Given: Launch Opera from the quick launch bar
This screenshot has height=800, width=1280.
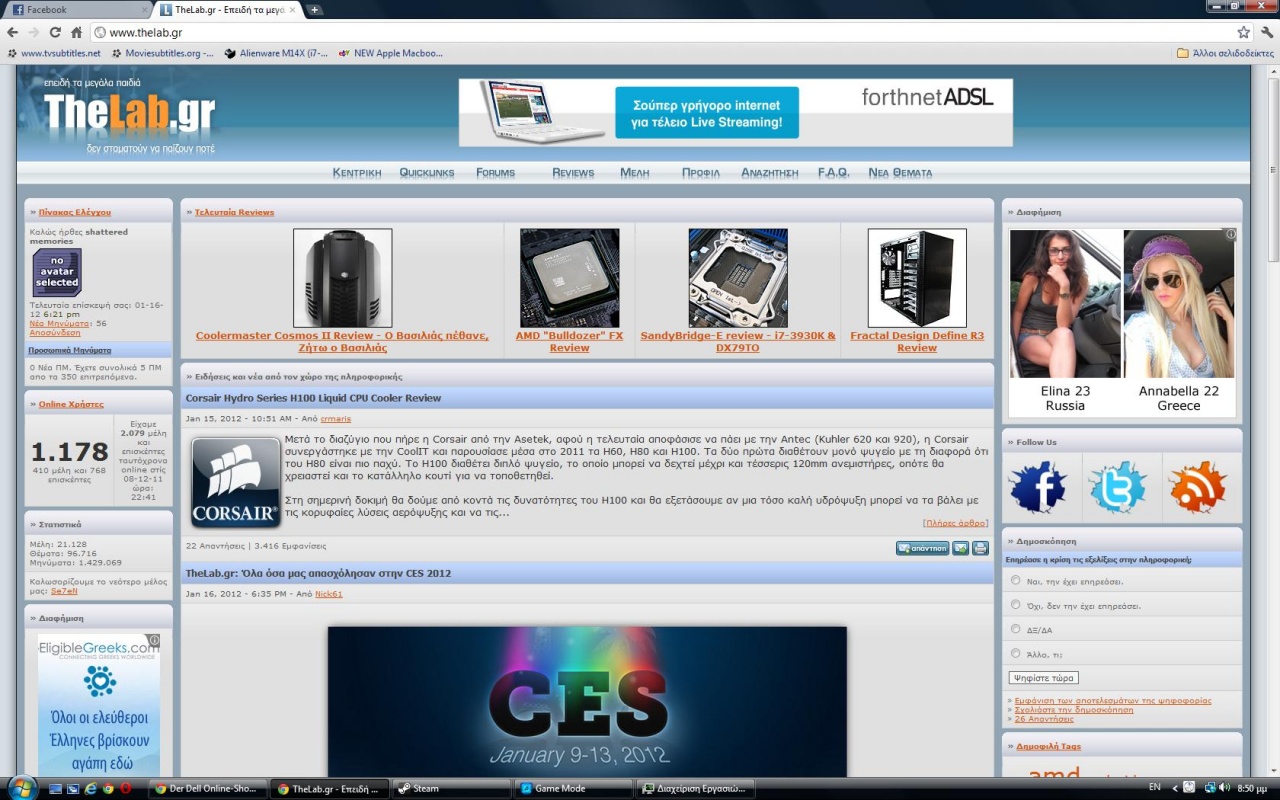Looking at the screenshot, I should coord(125,789).
